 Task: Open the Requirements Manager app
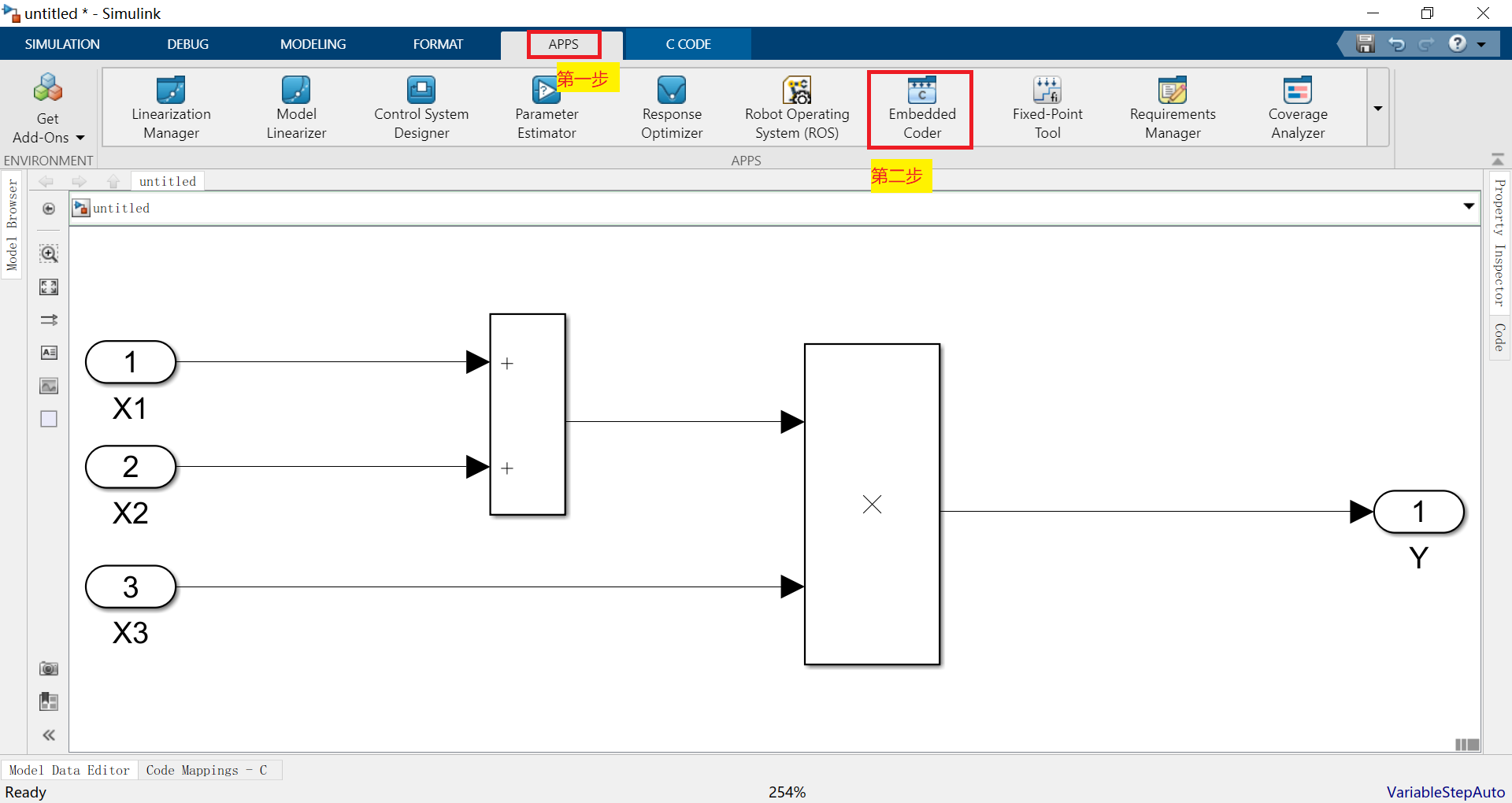(x=1173, y=108)
